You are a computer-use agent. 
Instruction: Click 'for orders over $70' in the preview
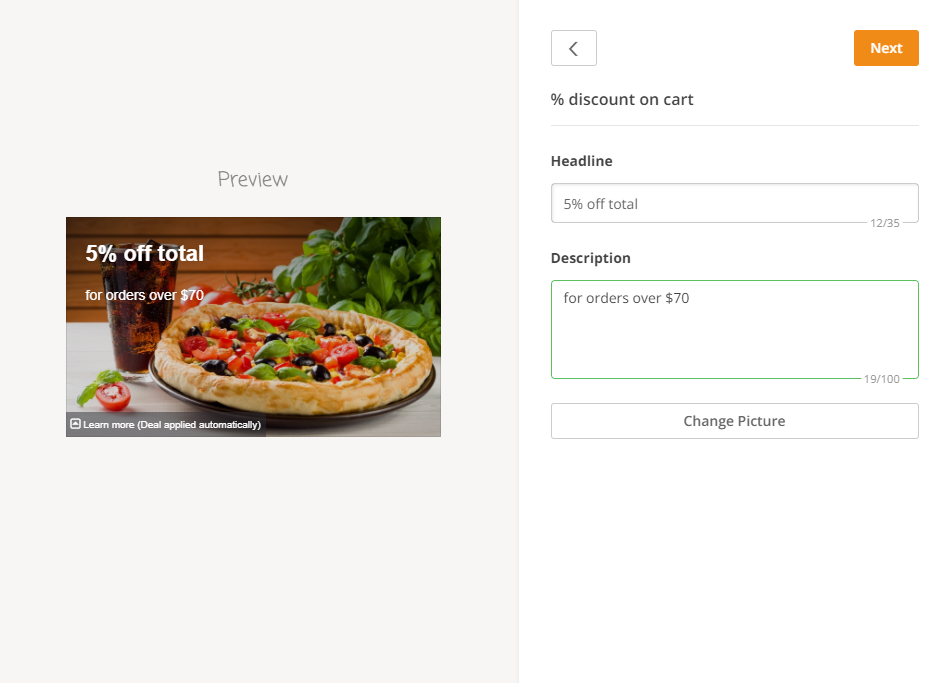coord(144,295)
